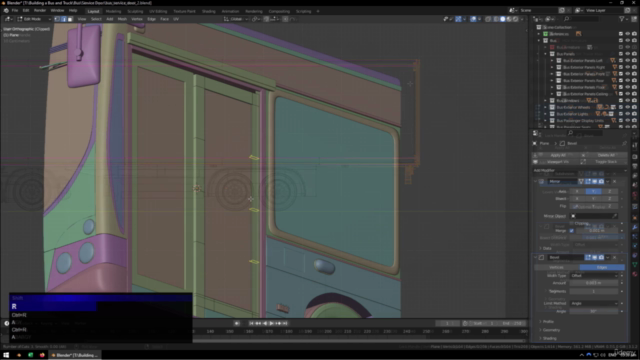Viewport: 640px width, 360px height.
Task: Open the Limit Method Angle dropdown
Action: [594, 303]
